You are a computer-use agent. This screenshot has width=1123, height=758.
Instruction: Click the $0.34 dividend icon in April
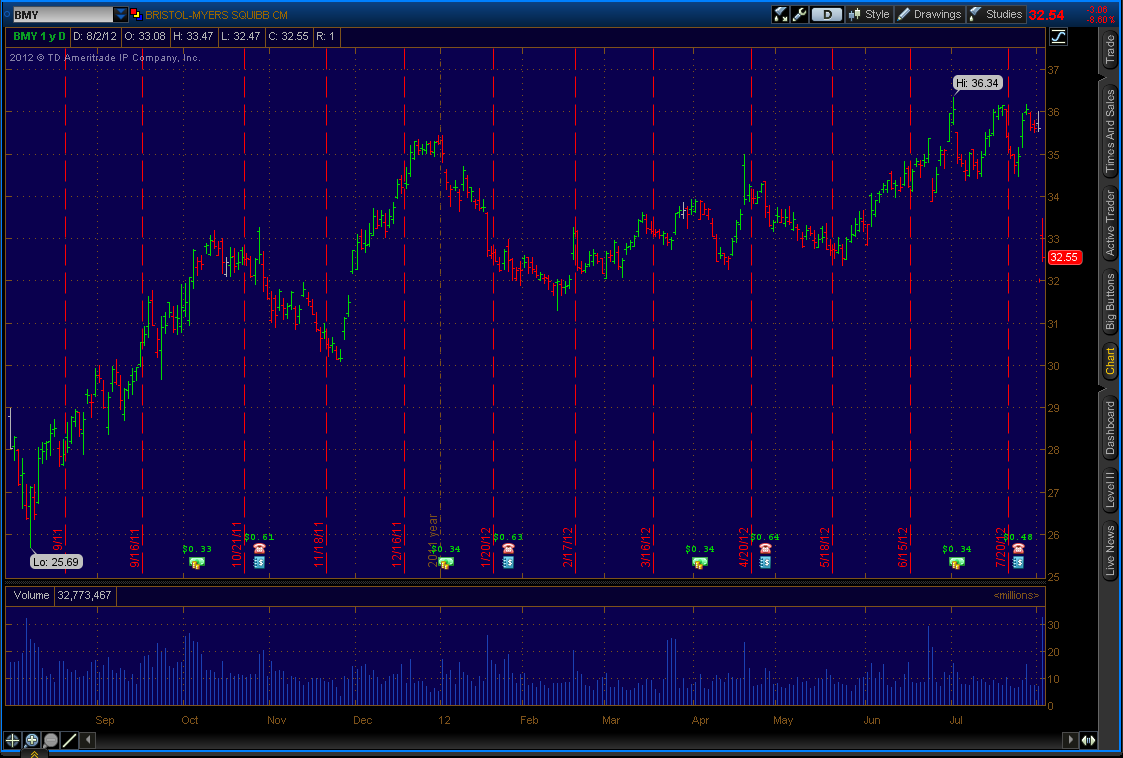point(699,563)
